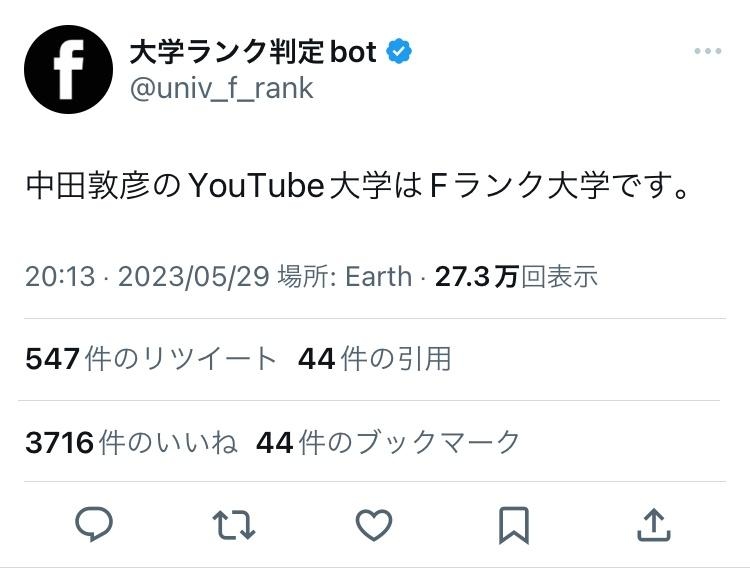Like the tweet with the heart icon
The height and width of the screenshot is (573, 750).
[374, 525]
